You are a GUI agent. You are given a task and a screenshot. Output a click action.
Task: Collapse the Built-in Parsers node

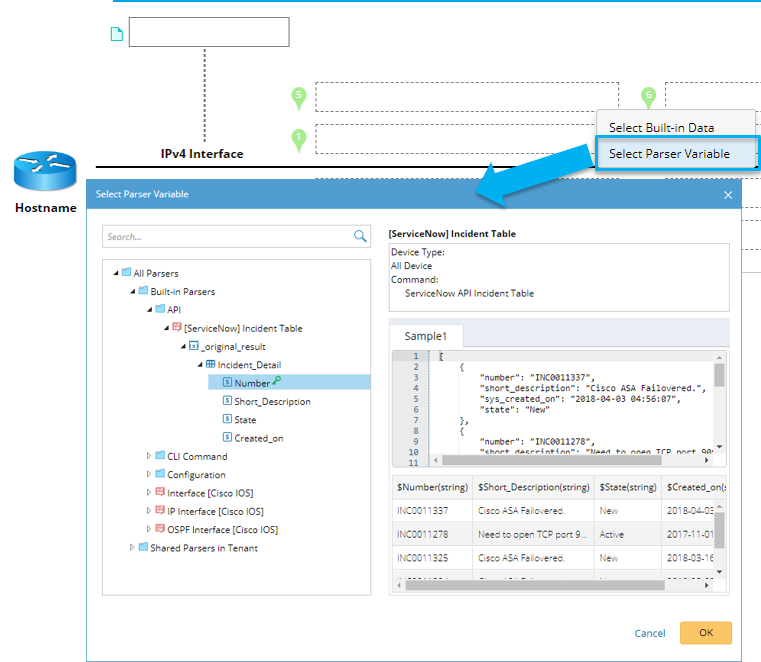click(x=132, y=292)
